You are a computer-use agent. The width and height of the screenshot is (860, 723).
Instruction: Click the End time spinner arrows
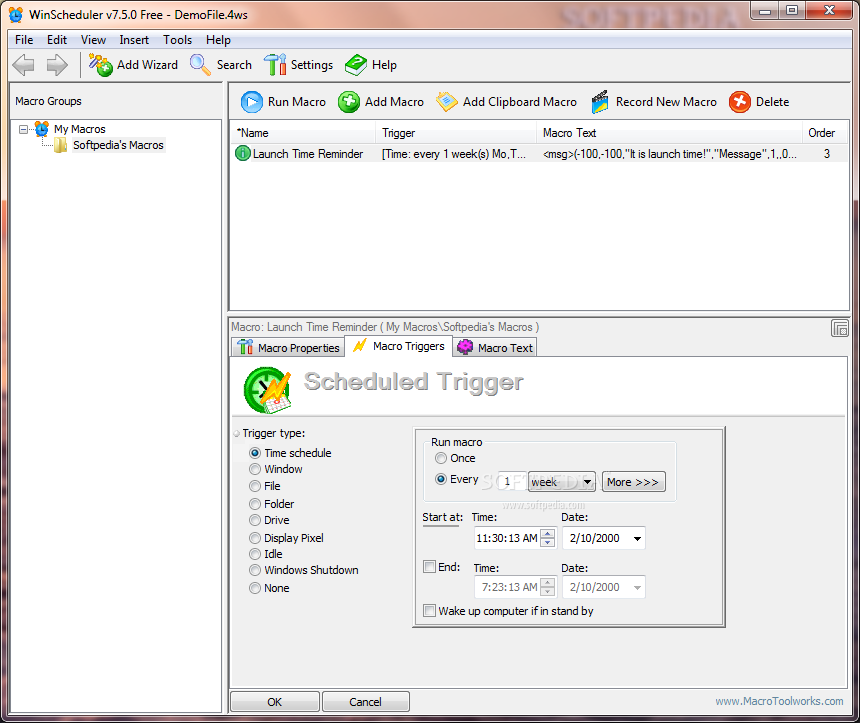pos(547,587)
